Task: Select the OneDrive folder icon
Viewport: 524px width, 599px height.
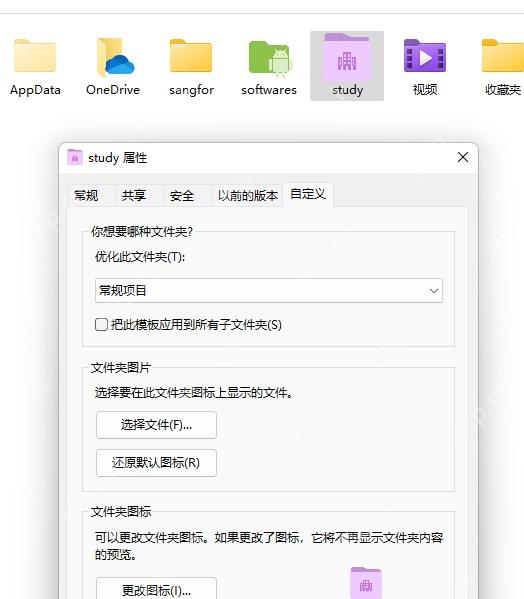Action: pyautogui.click(x=115, y=57)
